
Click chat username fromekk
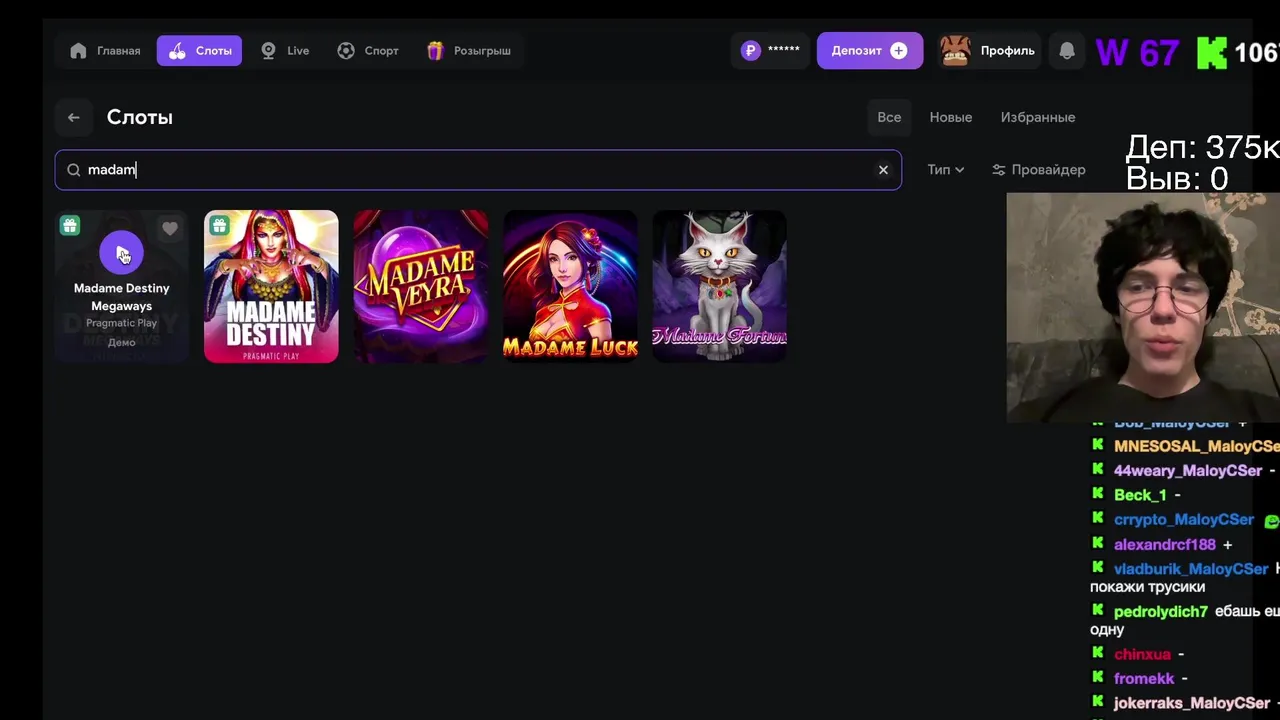point(1144,679)
